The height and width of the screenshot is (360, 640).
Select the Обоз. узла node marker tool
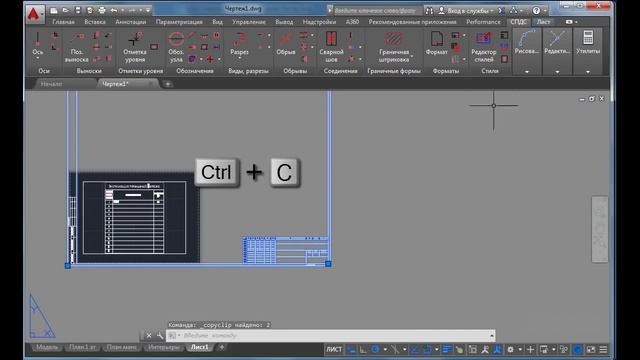click(176, 48)
